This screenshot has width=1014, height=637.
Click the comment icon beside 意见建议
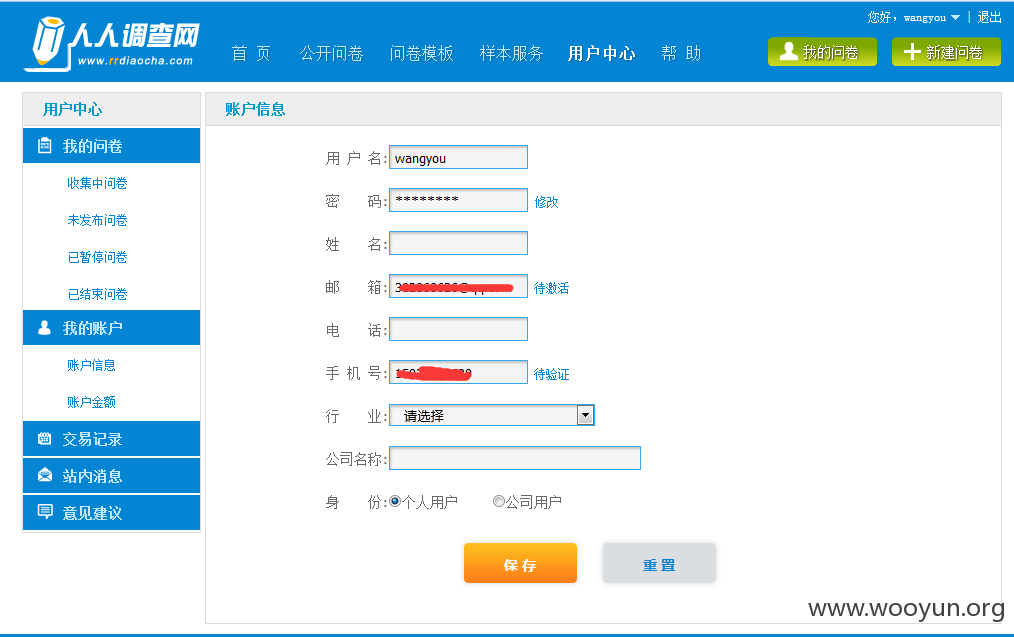point(45,512)
